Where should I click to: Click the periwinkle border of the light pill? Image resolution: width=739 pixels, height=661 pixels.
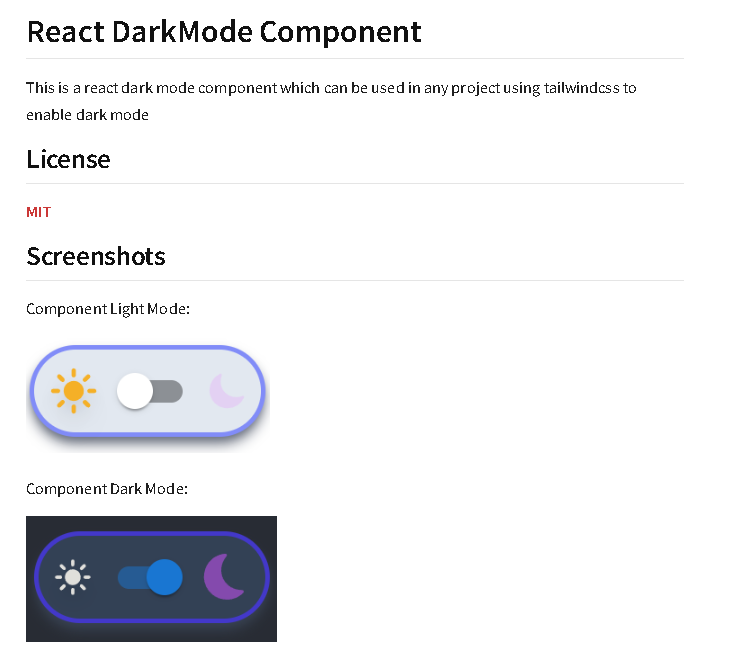point(150,348)
